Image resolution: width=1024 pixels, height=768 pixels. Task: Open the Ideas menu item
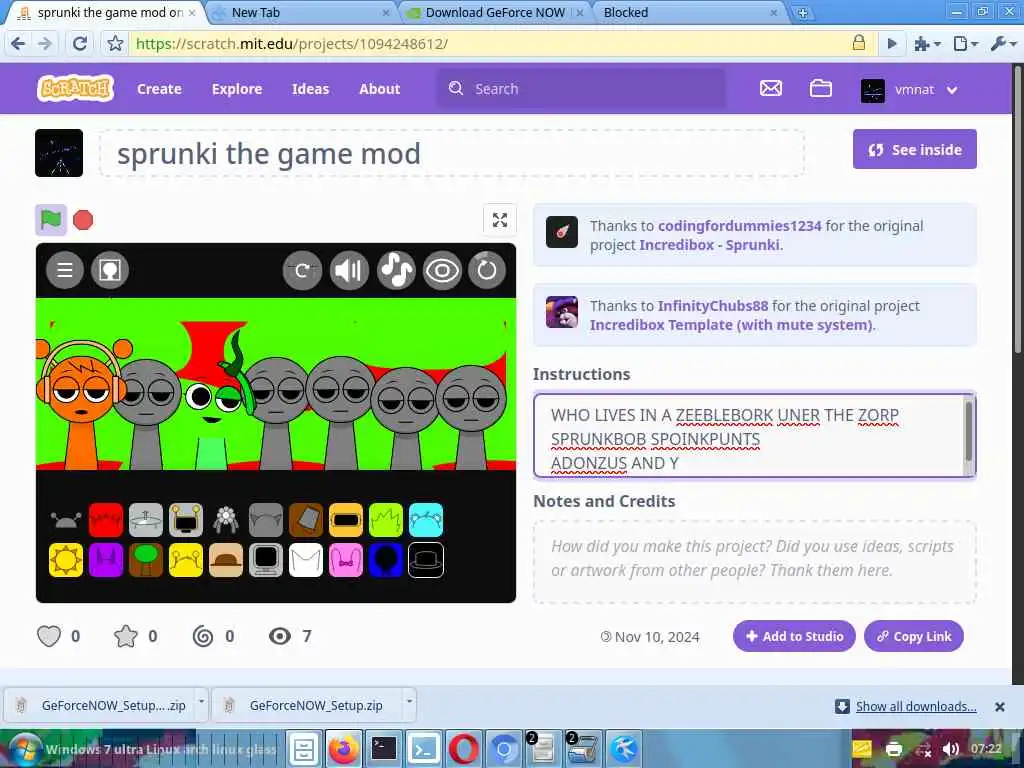(x=310, y=89)
